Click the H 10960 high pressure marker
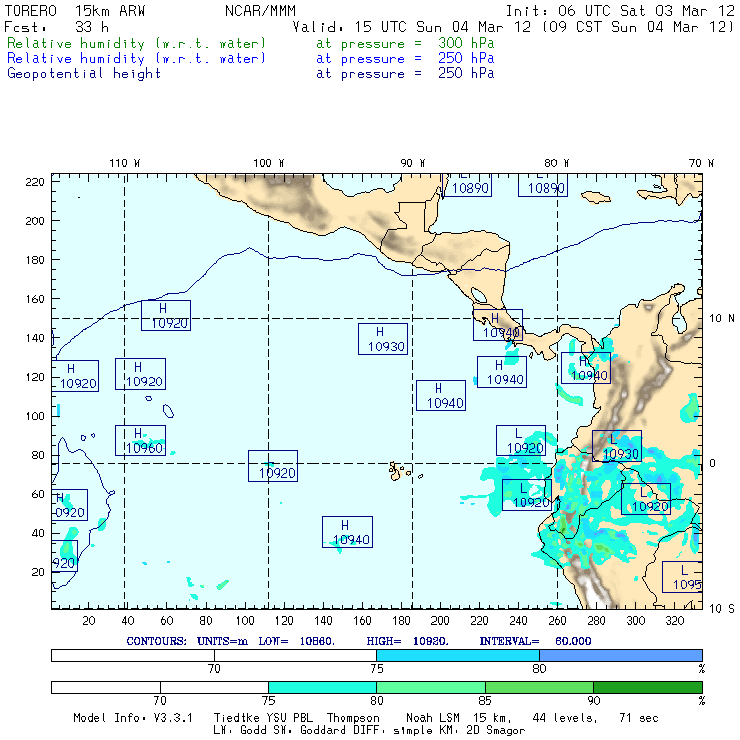The image size is (740, 740). 140,441
